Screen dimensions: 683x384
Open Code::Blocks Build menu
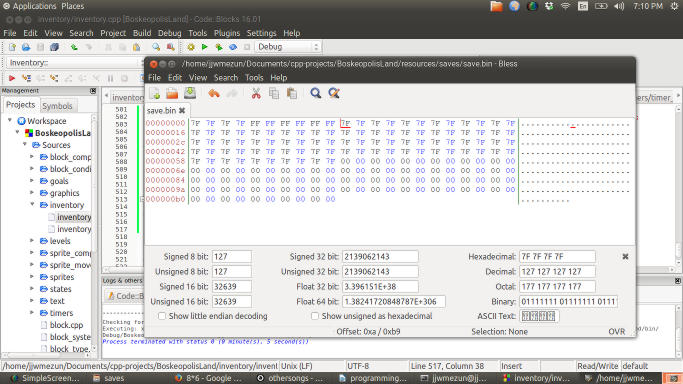(142, 33)
